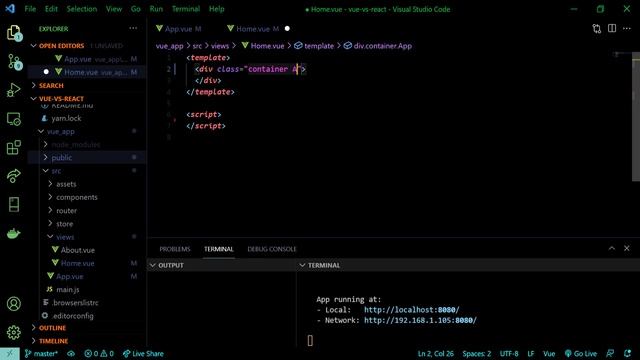This screenshot has width=640, height=360.
Task: Open remote window indicator in status bar
Action: [10, 353]
